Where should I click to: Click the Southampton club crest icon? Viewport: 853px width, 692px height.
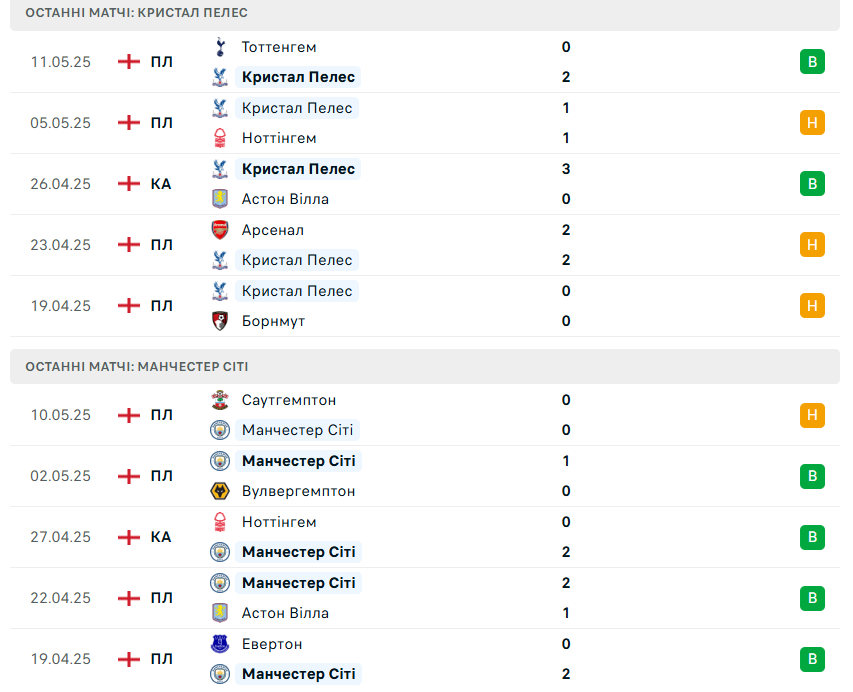point(220,400)
